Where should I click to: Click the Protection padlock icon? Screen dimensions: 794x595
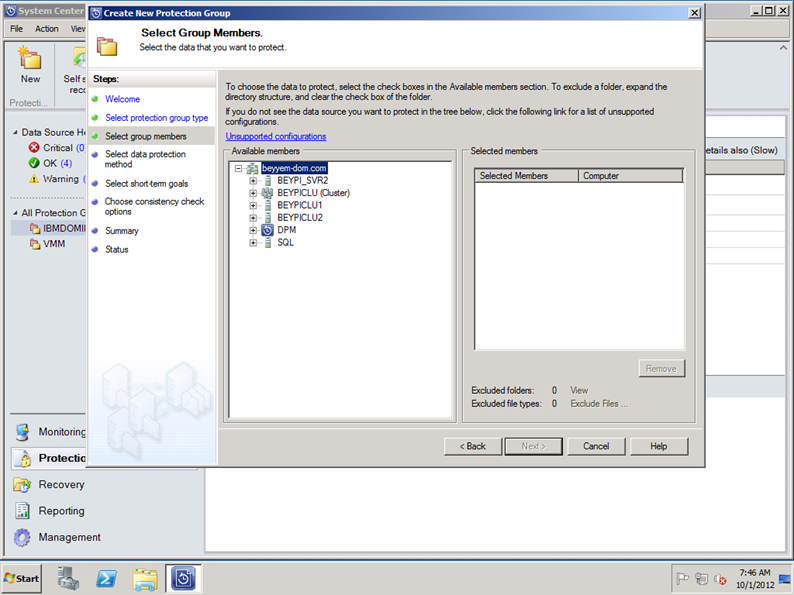(22, 458)
